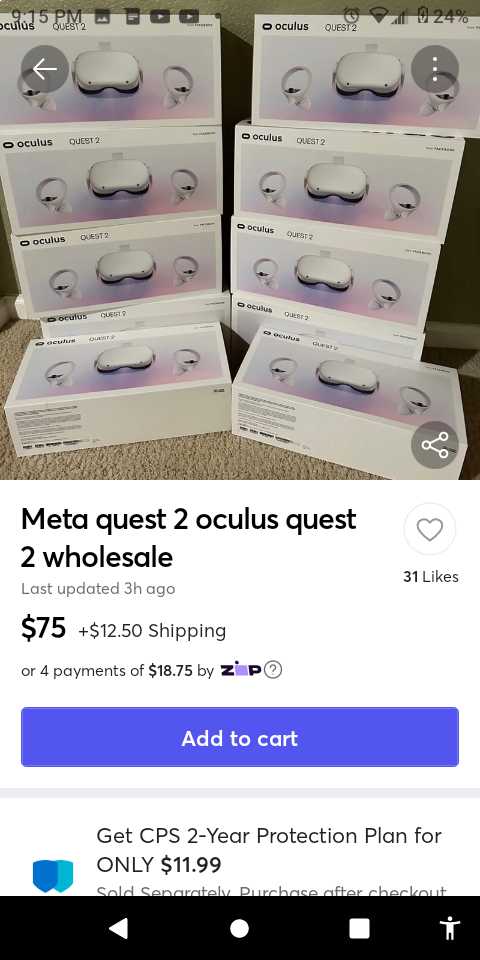
Task: Tap the accessibility shortcut icon
Action: 451,928
